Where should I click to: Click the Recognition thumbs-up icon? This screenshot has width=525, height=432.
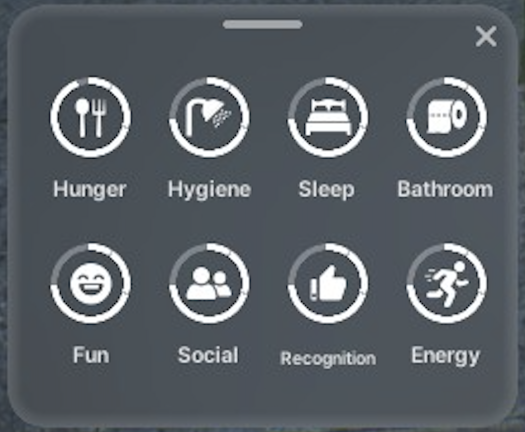pyautogui.click(x=328, y=283)
